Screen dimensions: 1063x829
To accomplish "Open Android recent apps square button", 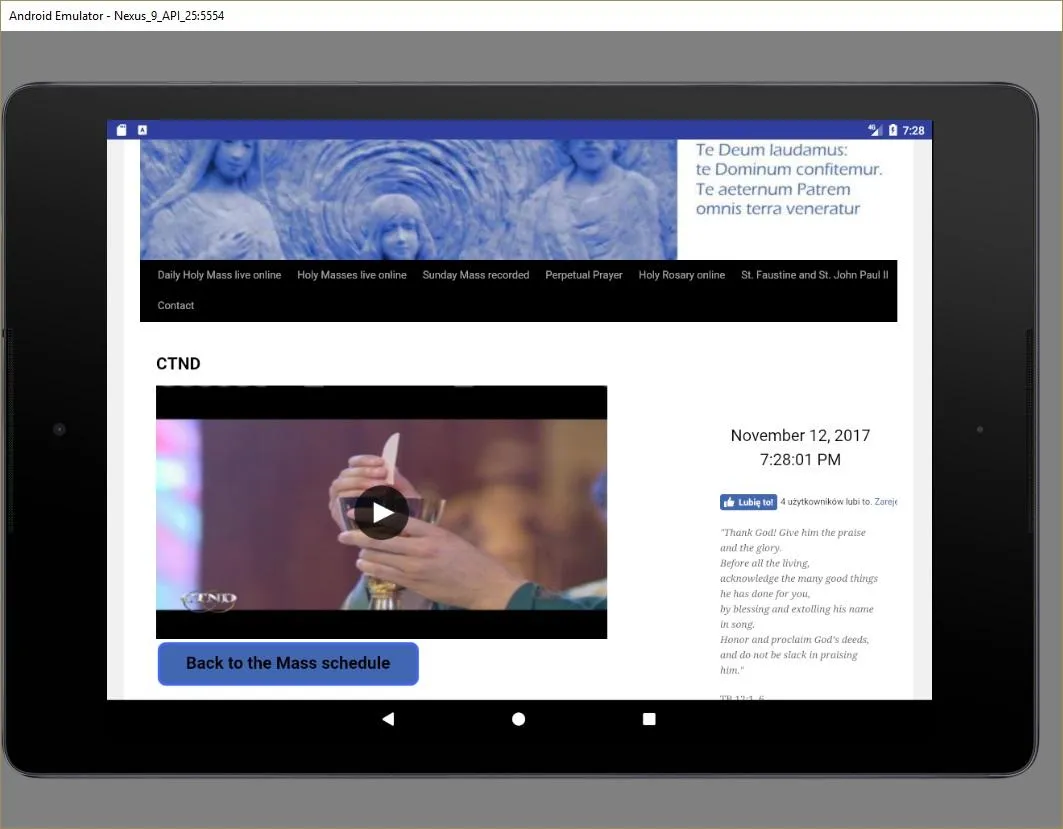I will coord(649,719).
